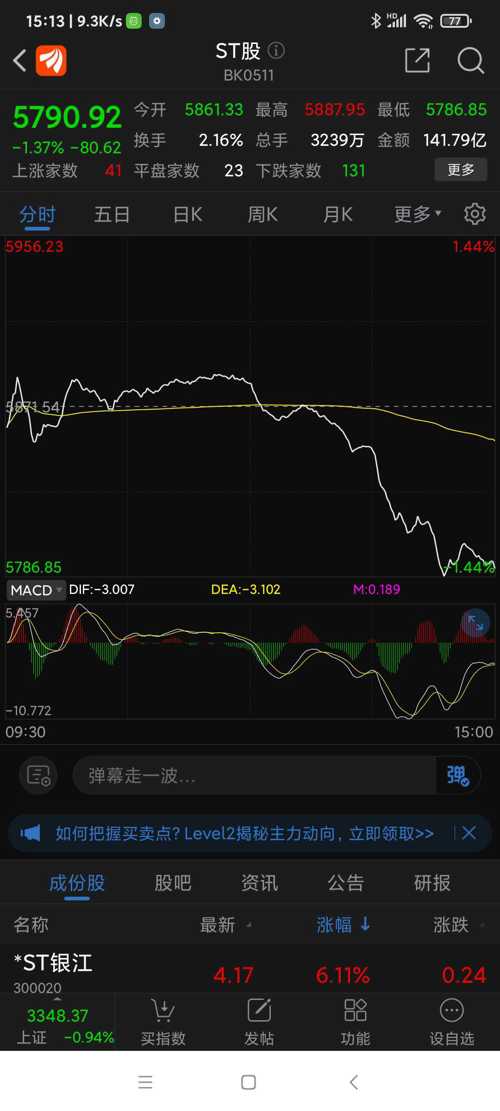Switch to the 股吧 tab

click(x=173, y=883)
